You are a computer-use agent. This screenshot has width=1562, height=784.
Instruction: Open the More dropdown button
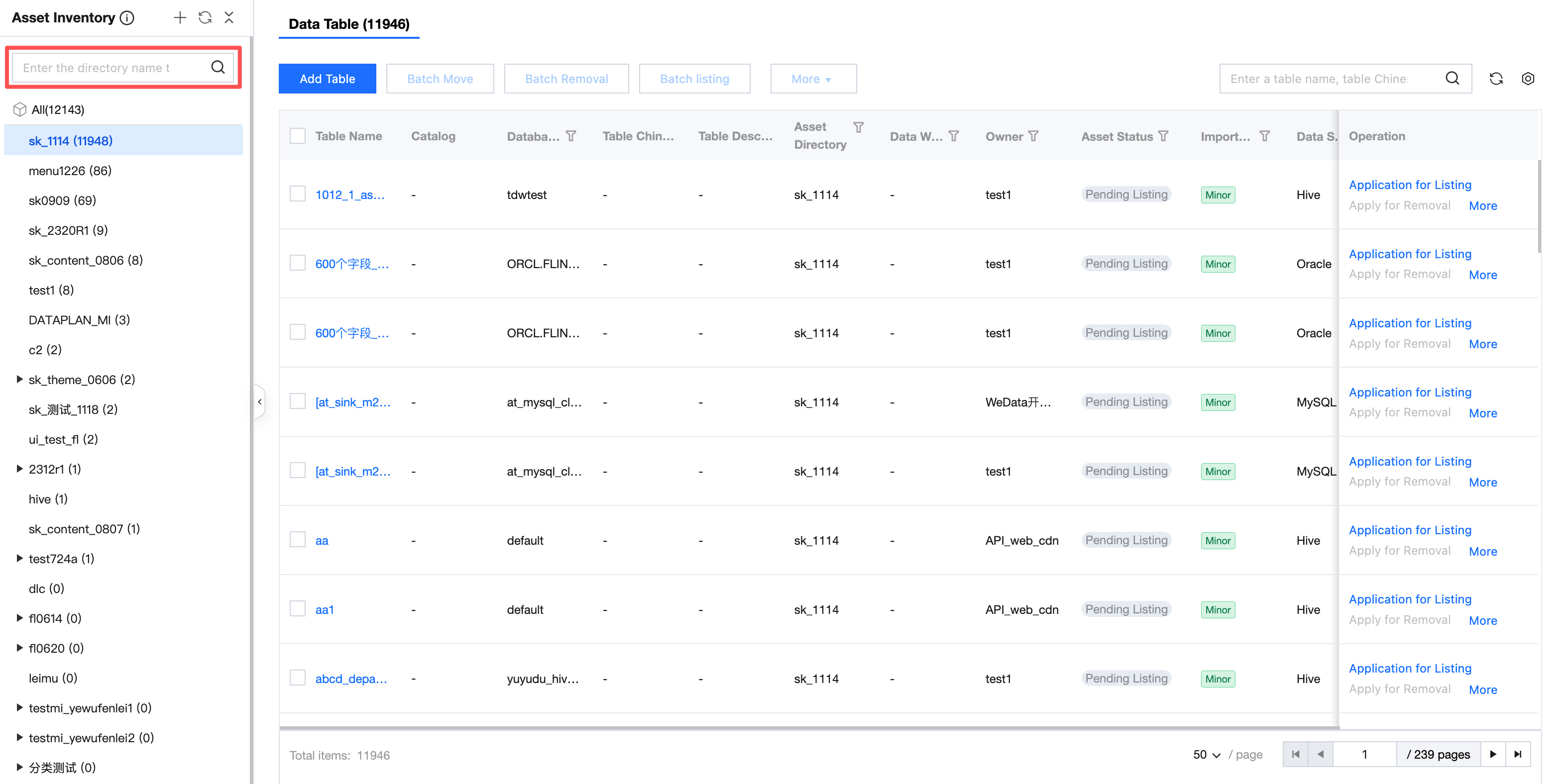pyautogui.click(x=812, y=79)
